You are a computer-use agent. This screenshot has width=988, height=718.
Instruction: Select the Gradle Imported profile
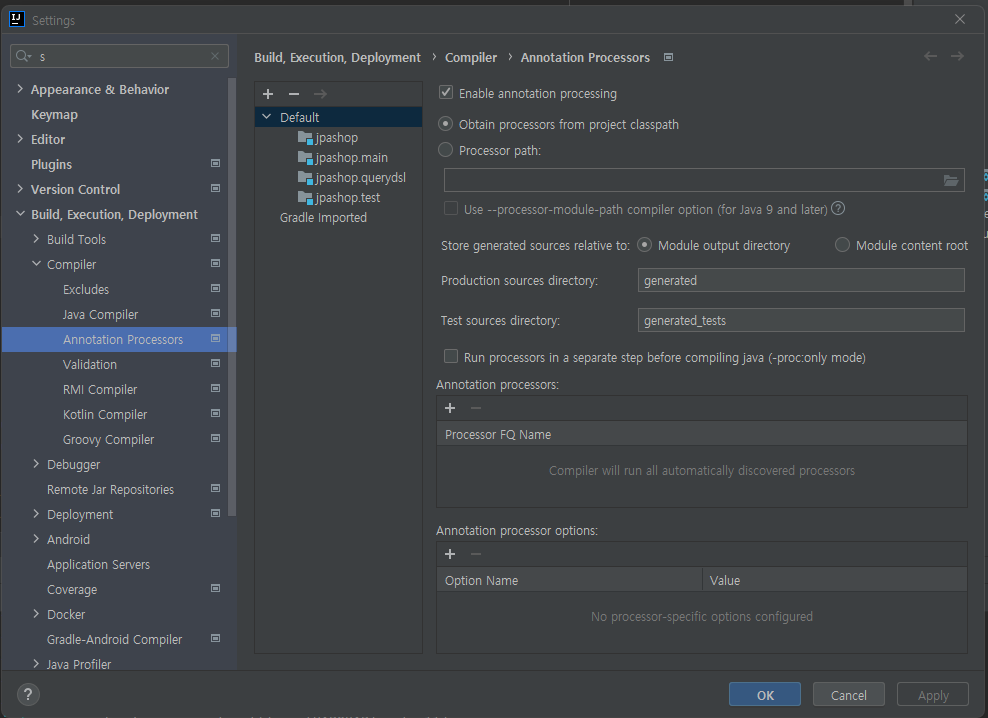(x=323, y=217)
